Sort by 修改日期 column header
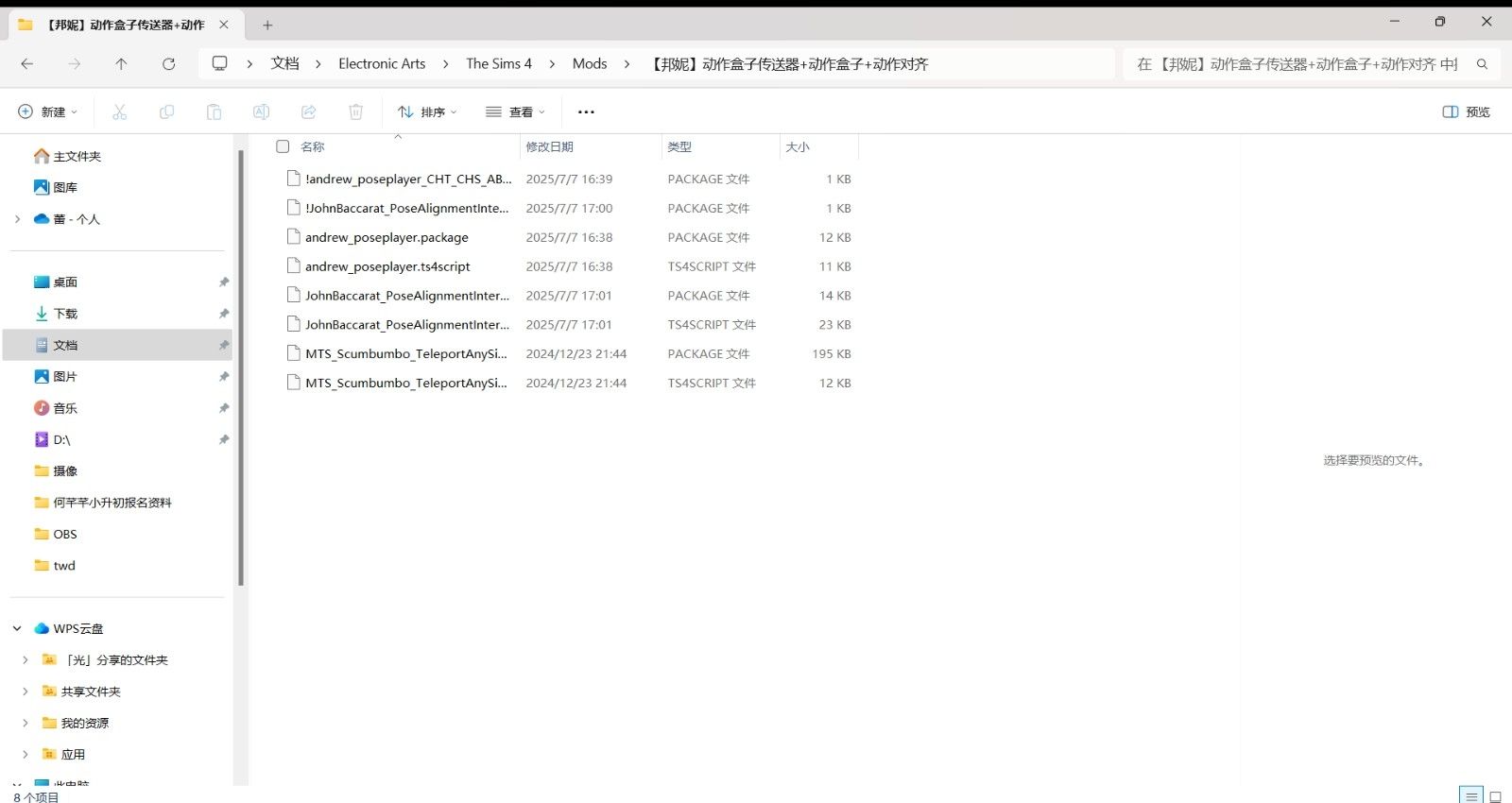This screenshot has height=803, width=1512. click(549, 146)
